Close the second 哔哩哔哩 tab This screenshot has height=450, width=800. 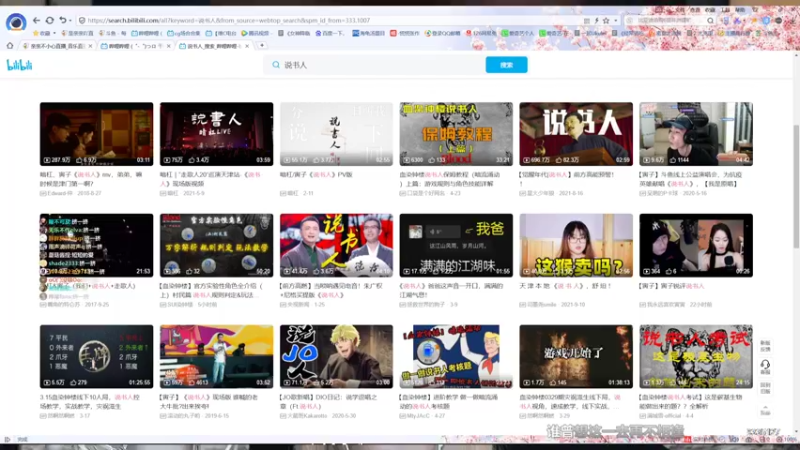click(x=169, y=46)
